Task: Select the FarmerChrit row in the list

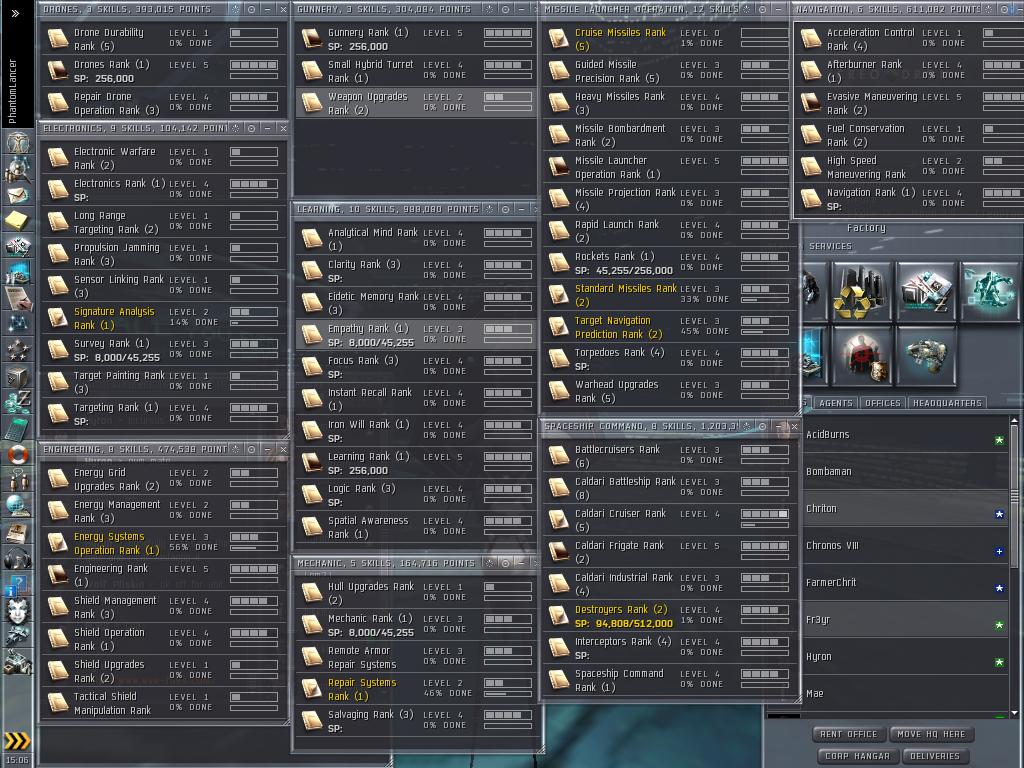Action: 904,583
